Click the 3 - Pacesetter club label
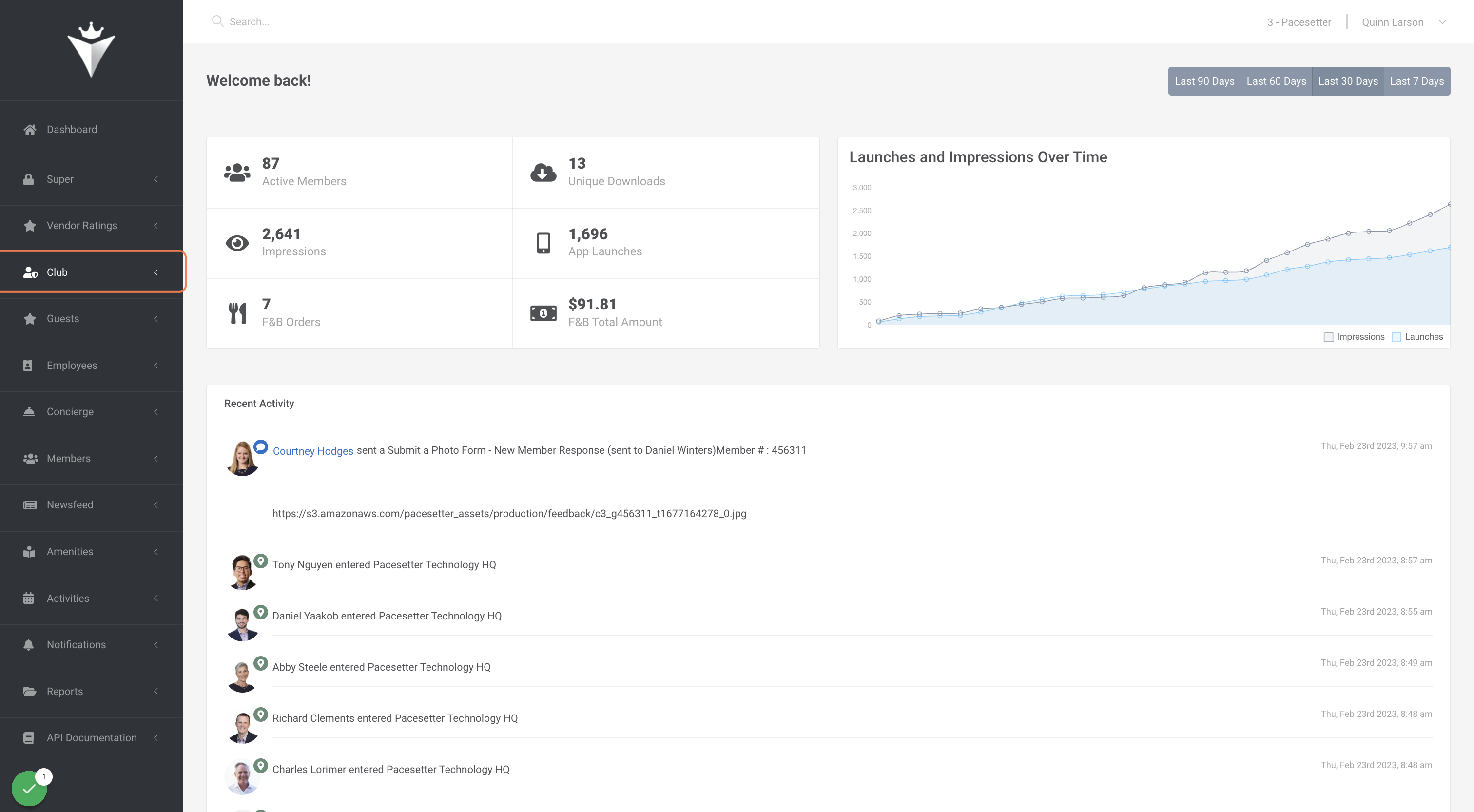This screenshot has width=1474, height=812. (x=1299, y=22)
